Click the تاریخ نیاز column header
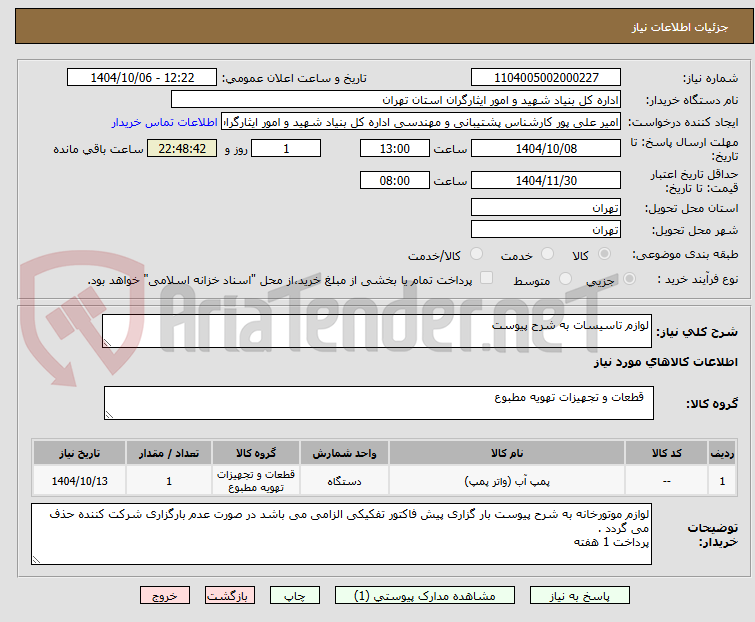755x622 pixels. click(x=79, y=453)
